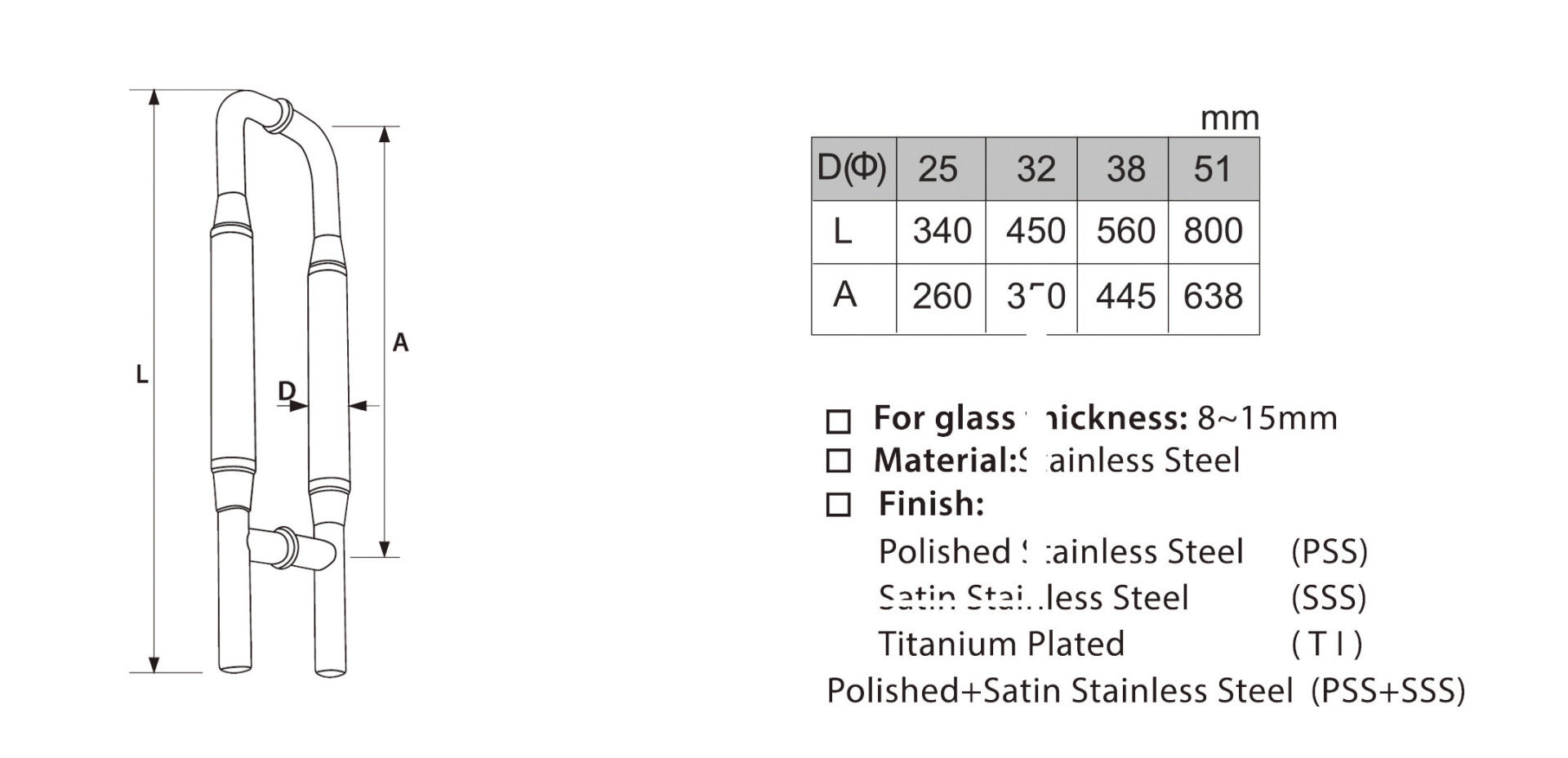This screenshot has height=758, width=1568.
Task: Select the 25 diameter column header
Action: pos(941,169)
